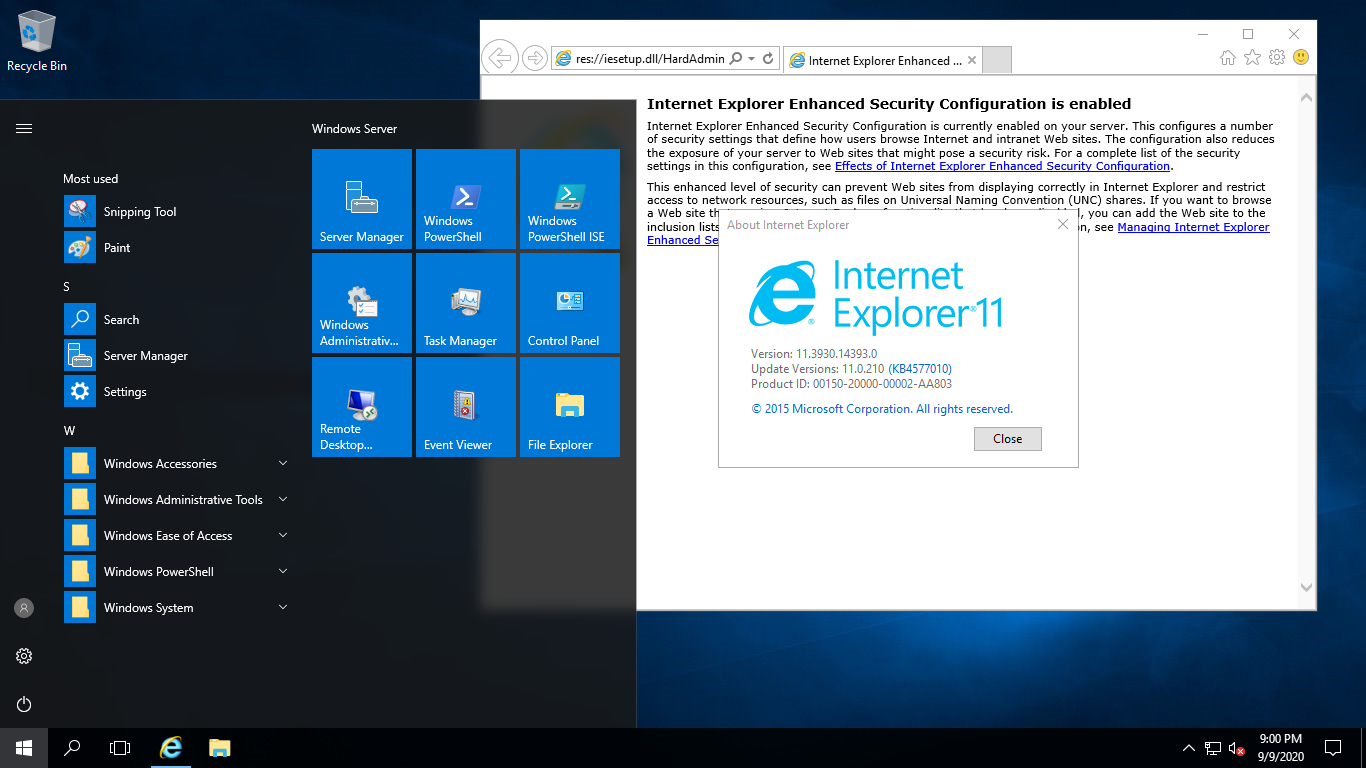Click IE Home icon
This screenshot has width=1366, height=768.
coord(1228,58)
